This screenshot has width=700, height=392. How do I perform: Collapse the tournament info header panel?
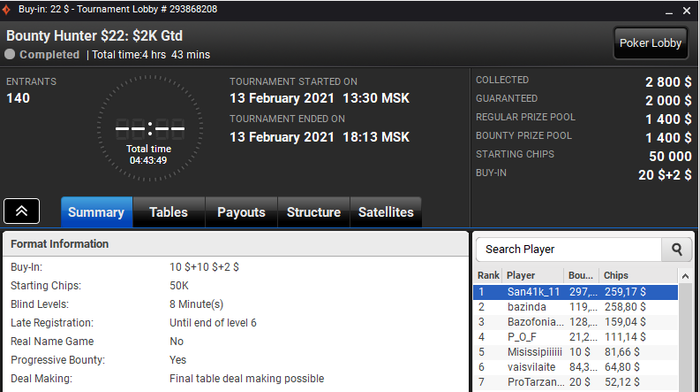(x=21, y=211)
